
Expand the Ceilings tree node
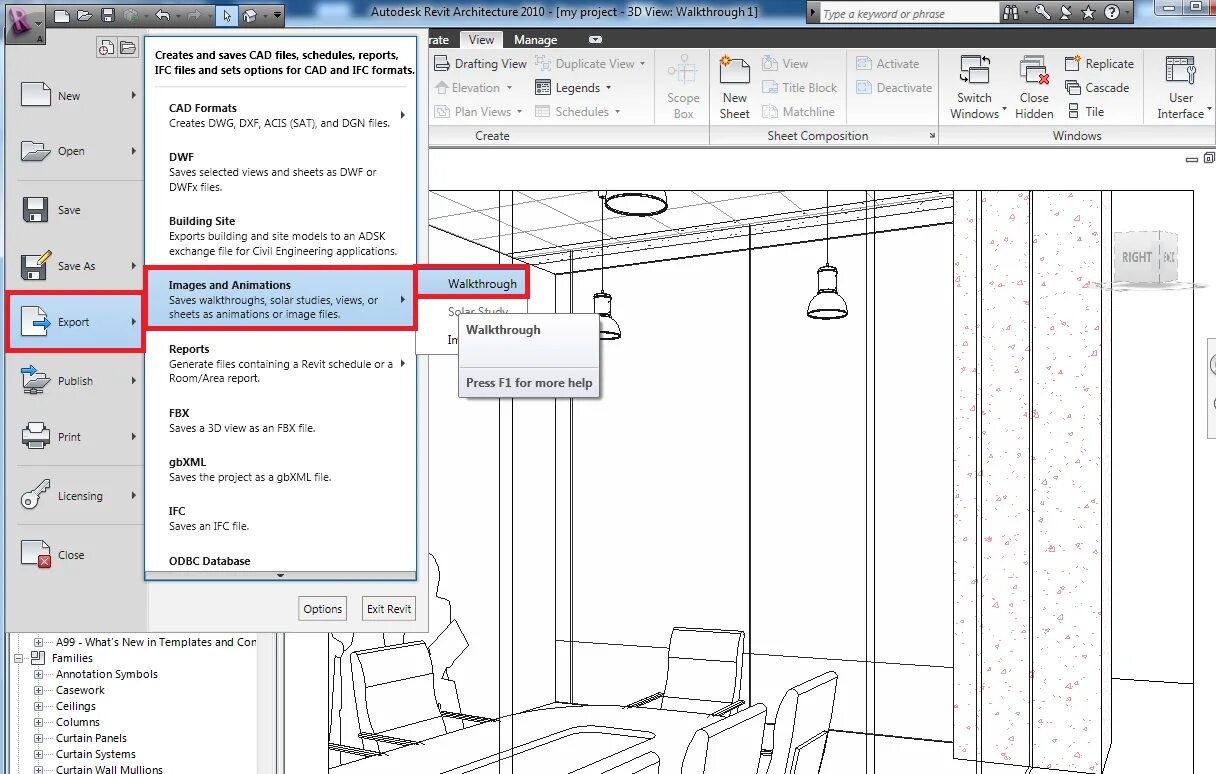point(39,706)
